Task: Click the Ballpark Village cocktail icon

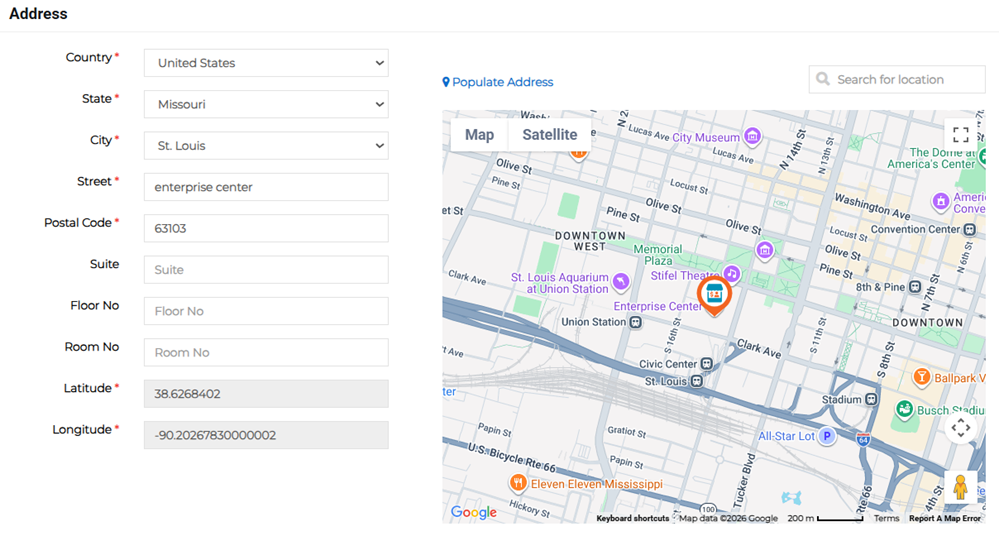Action: click(921, 377)
